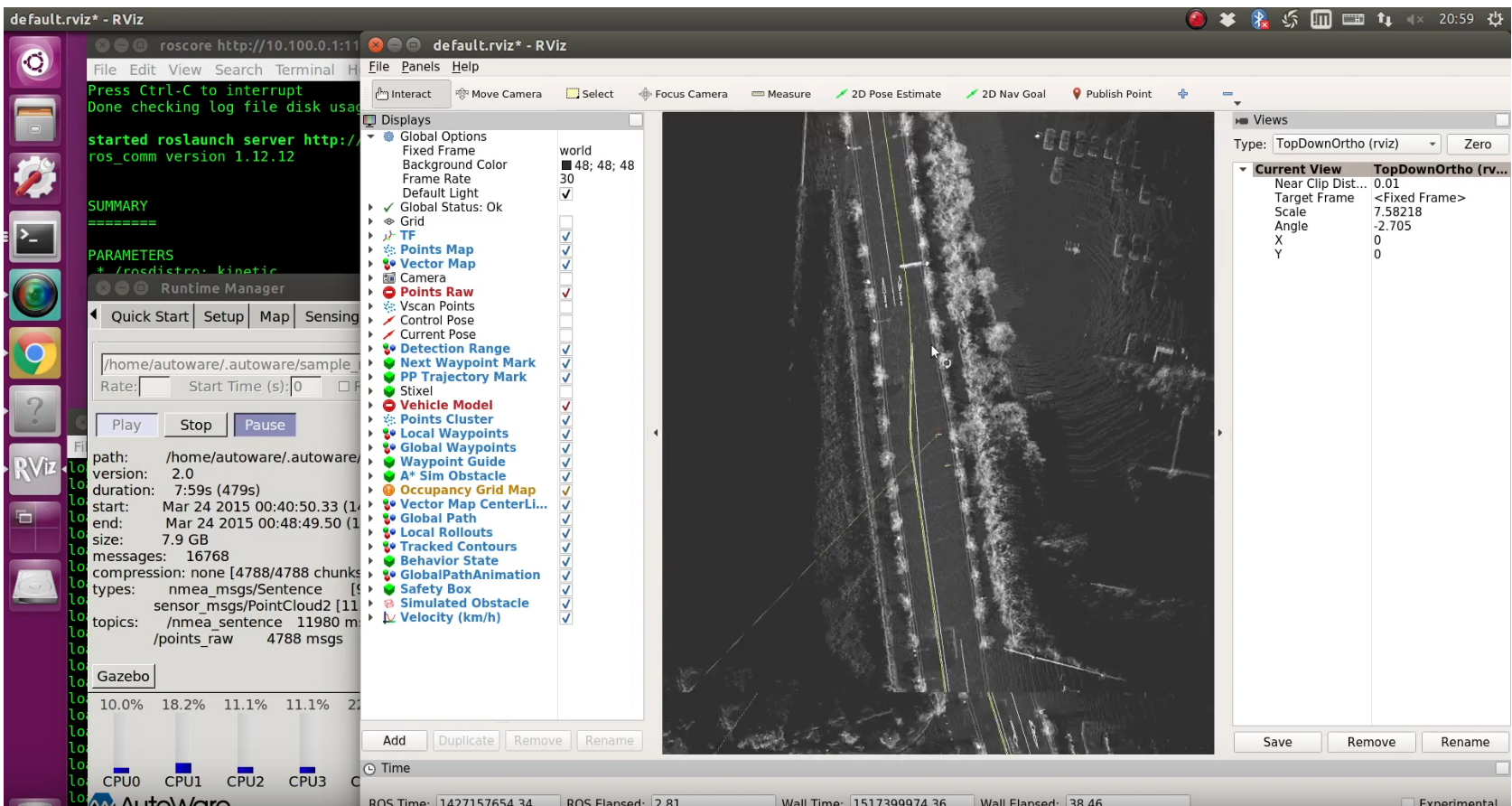The width and height of the screenshot is (1512, 806).
Task: Click the blue minus remove-tool icon
Action: 1227,94
